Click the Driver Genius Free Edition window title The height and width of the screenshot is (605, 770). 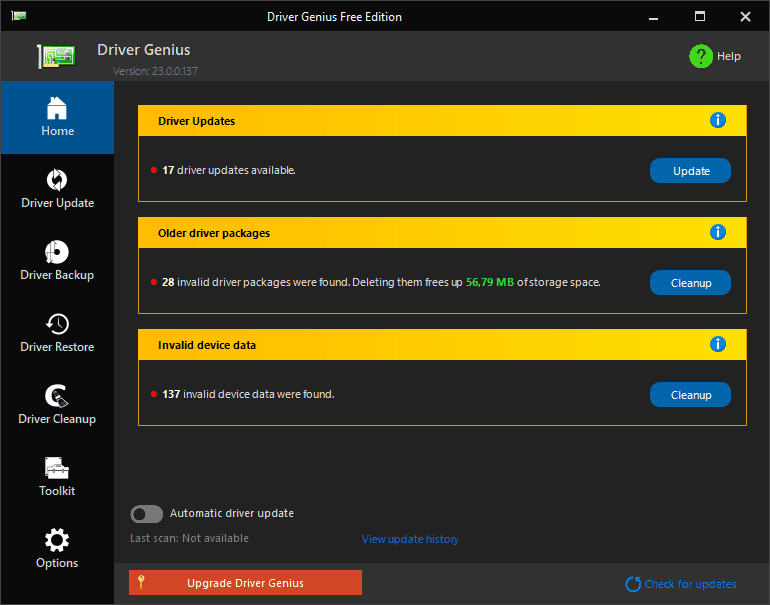point(334,17)
